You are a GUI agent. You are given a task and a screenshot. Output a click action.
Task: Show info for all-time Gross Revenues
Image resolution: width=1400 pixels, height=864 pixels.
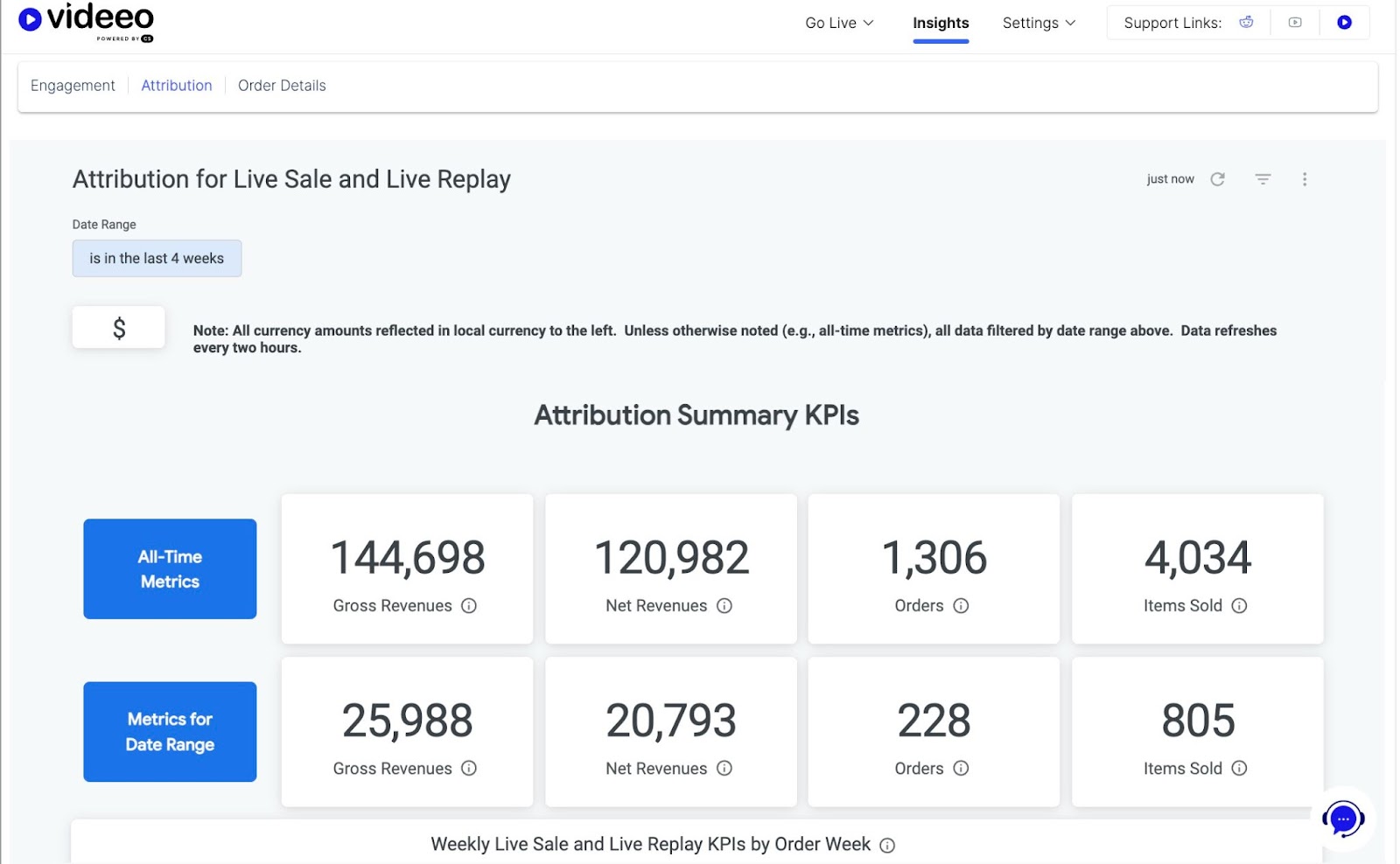tap(469, 606)
